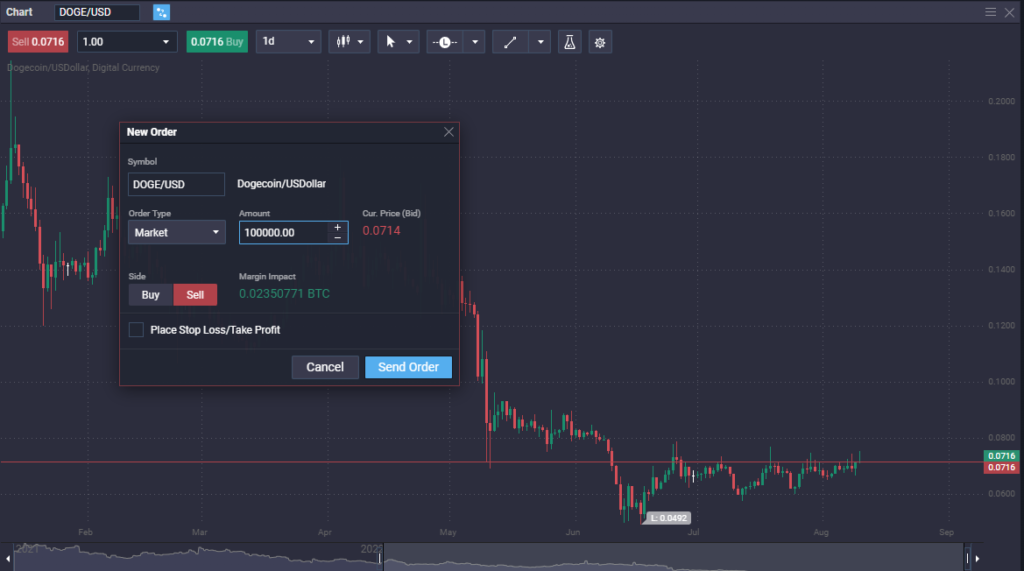Image resolution: width=1024 pixels, height=571 pixels.
Task: Choose Buy side in order dialog
Action: tap(151, 295)
